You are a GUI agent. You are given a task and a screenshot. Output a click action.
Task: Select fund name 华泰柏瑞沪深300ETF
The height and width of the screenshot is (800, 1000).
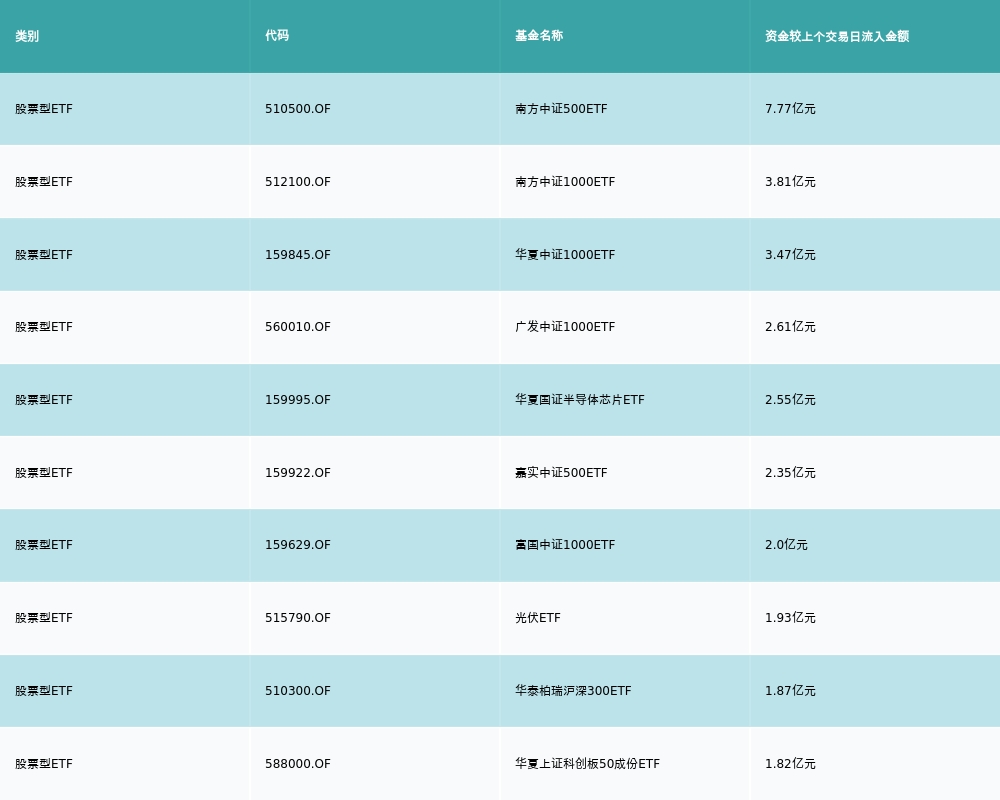(x=573, y=691)
